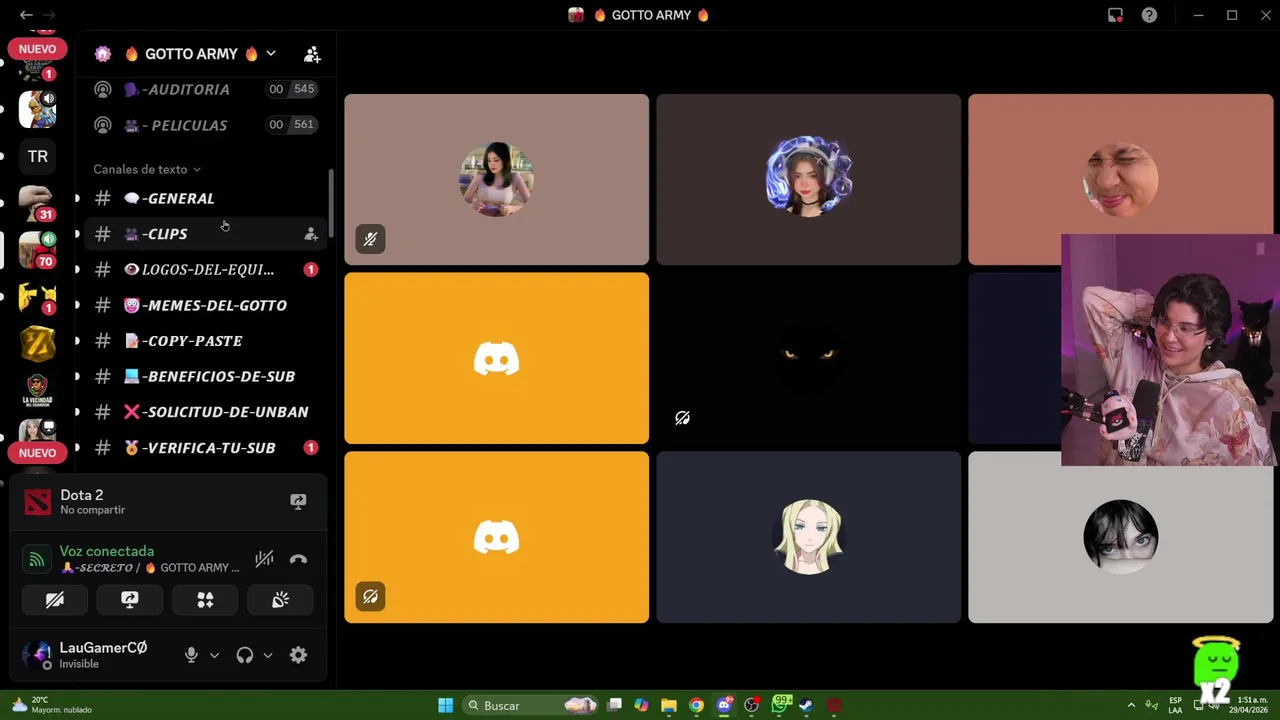Toggle noise suppression icon next to Voz conectada
This screenshot has width=1280, height=720.
coord(264,559)
